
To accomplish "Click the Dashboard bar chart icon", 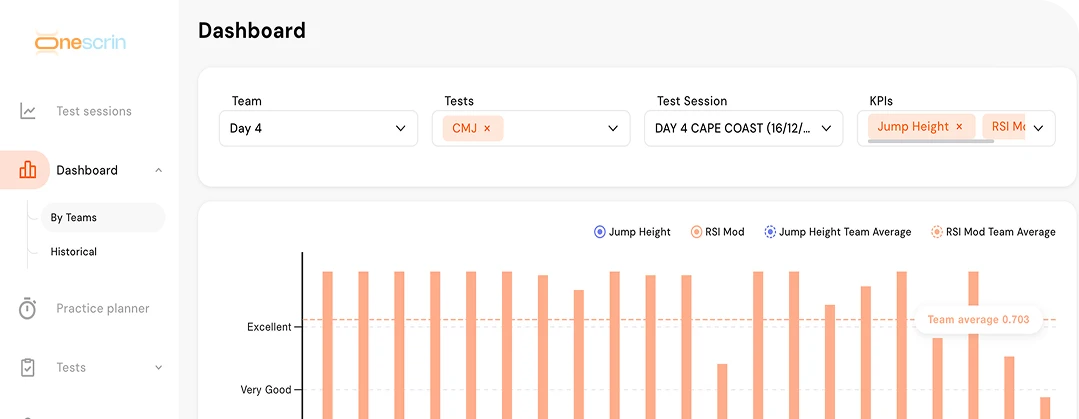I will pyautogui.click(x=28, y=170).
